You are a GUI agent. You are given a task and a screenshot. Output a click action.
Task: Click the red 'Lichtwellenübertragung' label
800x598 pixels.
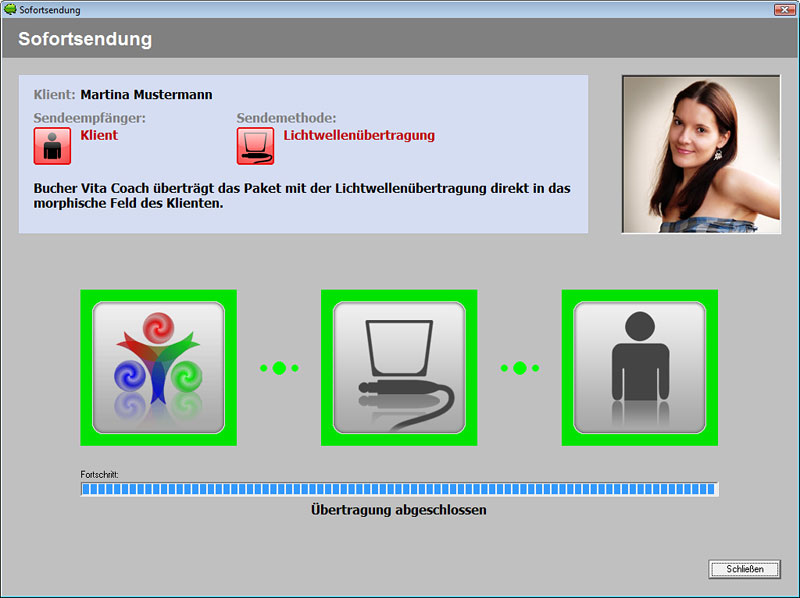359,135
